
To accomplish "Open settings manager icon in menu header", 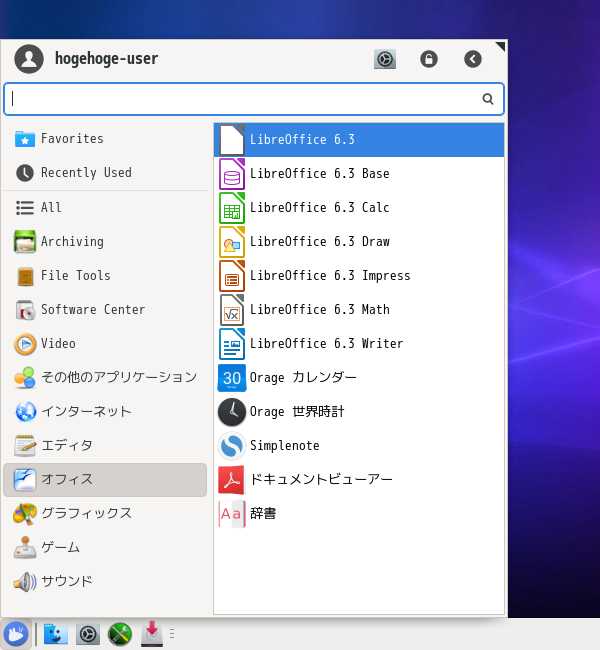I will (385, 59).
